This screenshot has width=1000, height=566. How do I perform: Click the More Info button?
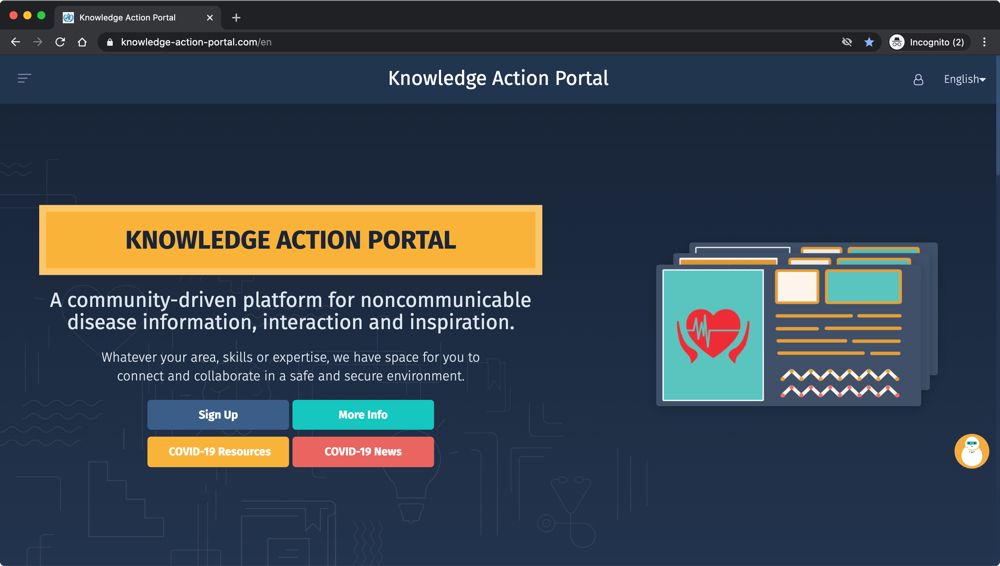pos(363,415)
